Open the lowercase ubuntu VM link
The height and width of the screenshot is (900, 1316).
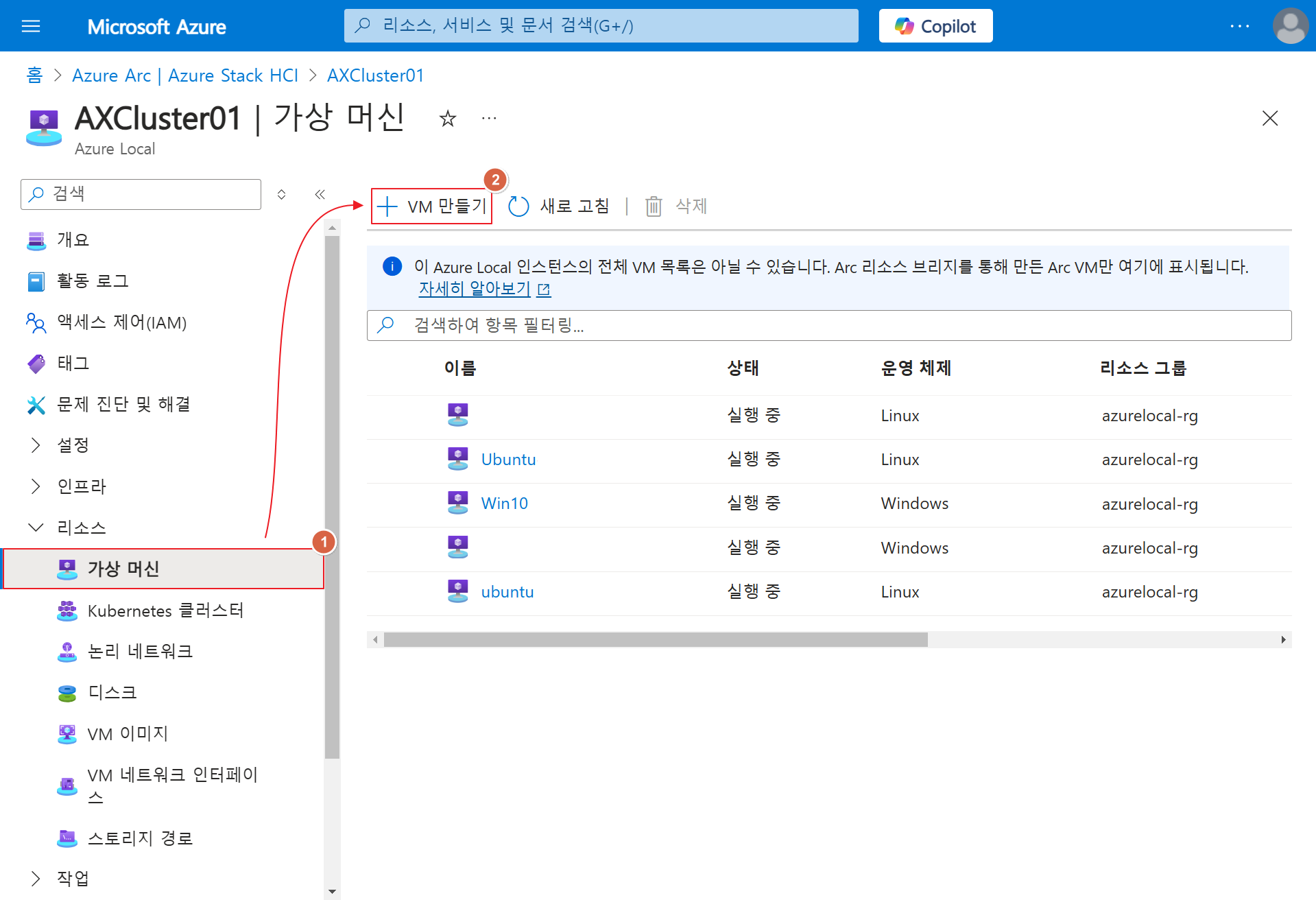(x=507, y=592)
